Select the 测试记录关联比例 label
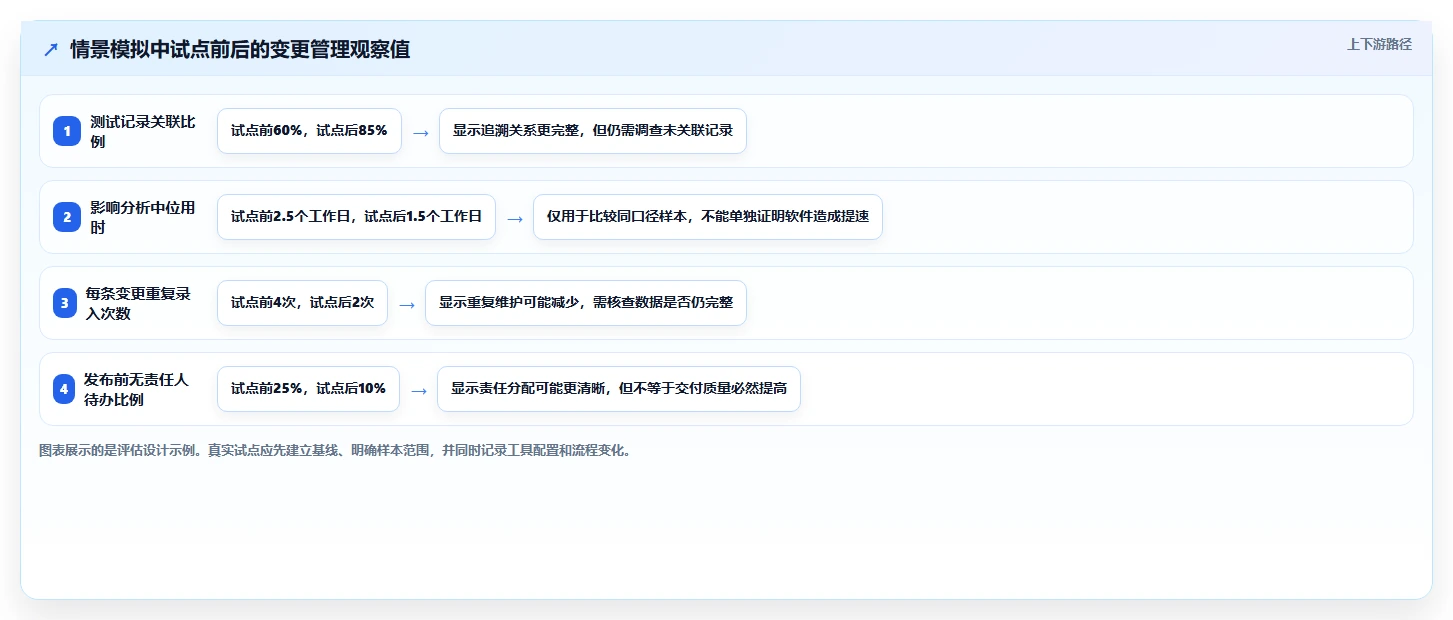This screenshot has height=620, width=1453. (x=143, y=131)
